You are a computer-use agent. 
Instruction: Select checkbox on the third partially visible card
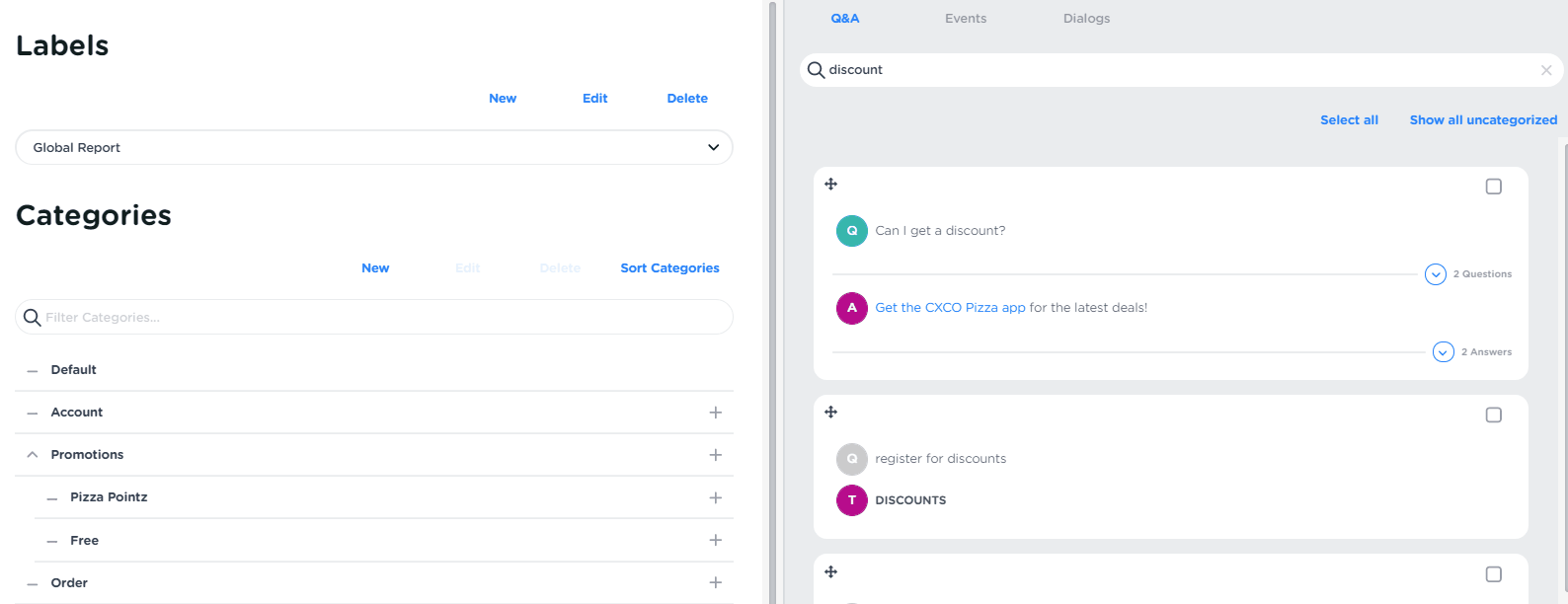tap(1493, 574)
